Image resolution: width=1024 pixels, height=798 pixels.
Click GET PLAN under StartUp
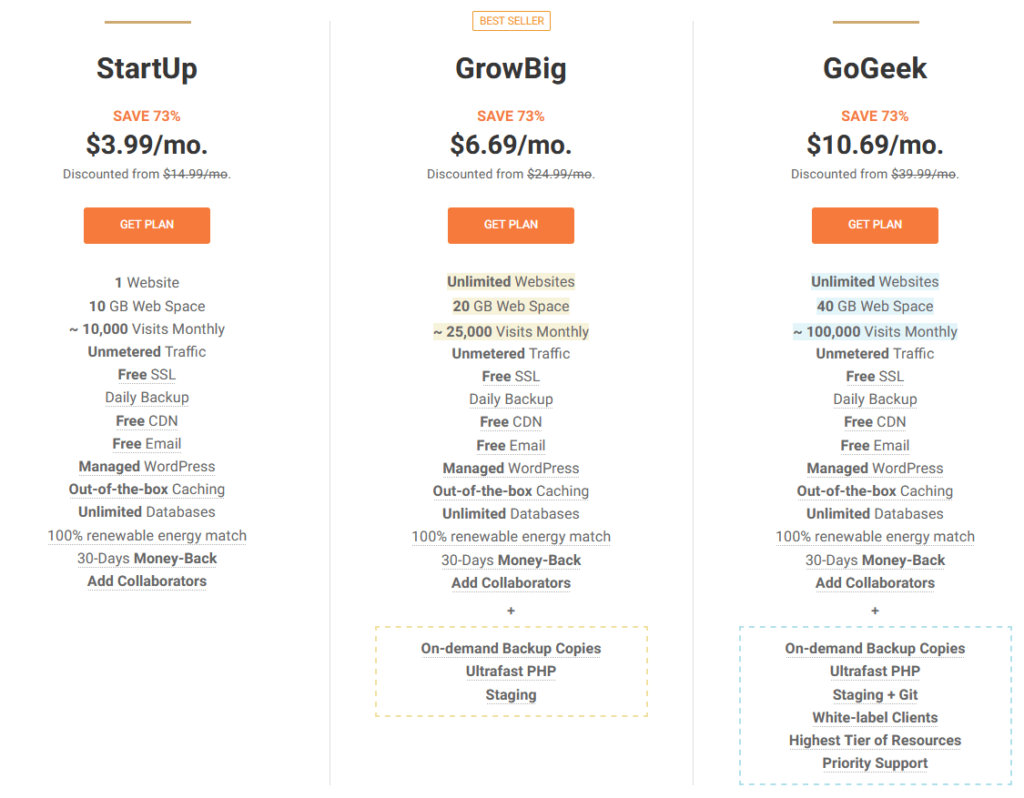pos(147,225)
